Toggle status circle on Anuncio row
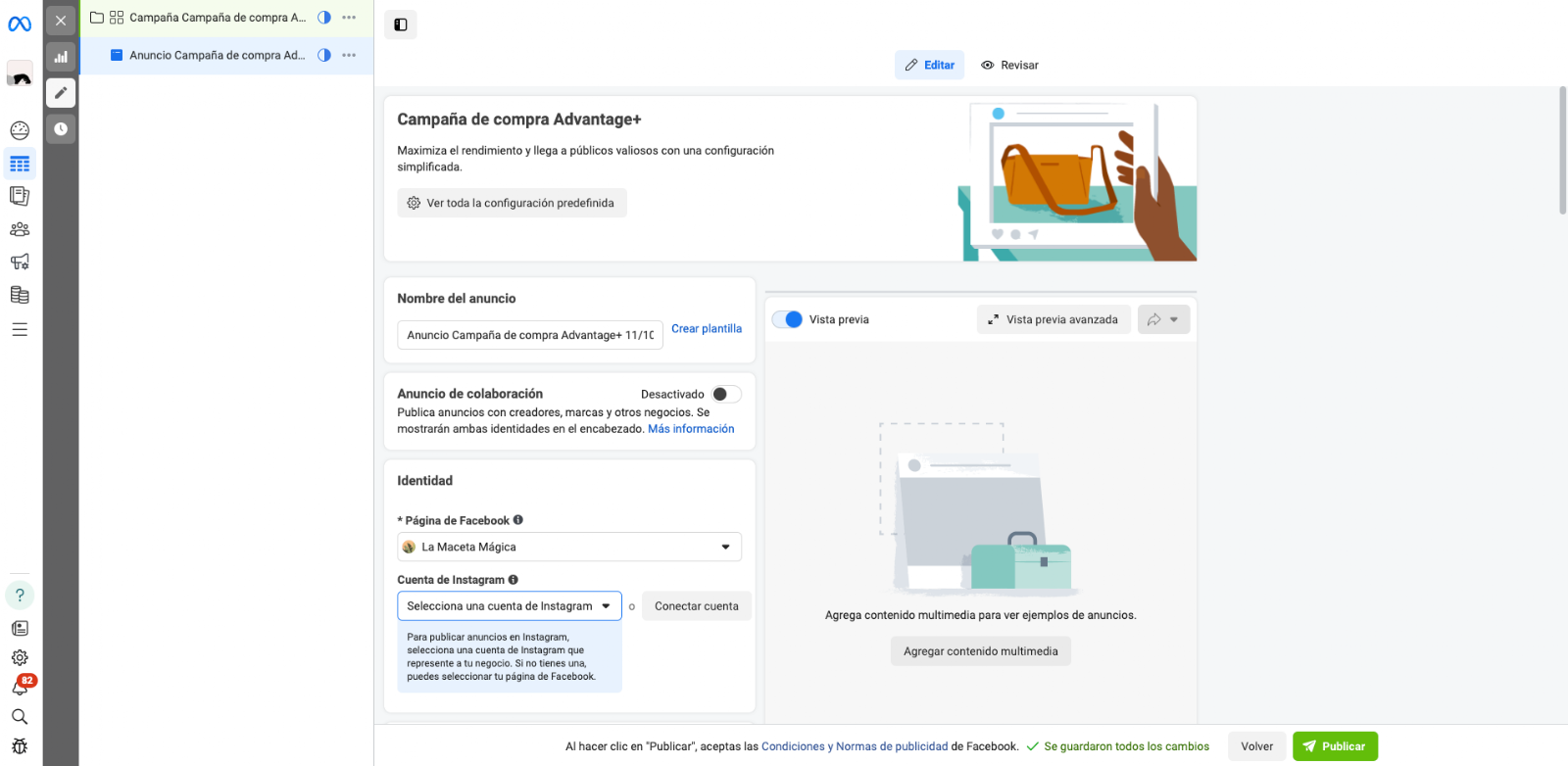Screen dimensions: 1568x766 click(324, 55)
